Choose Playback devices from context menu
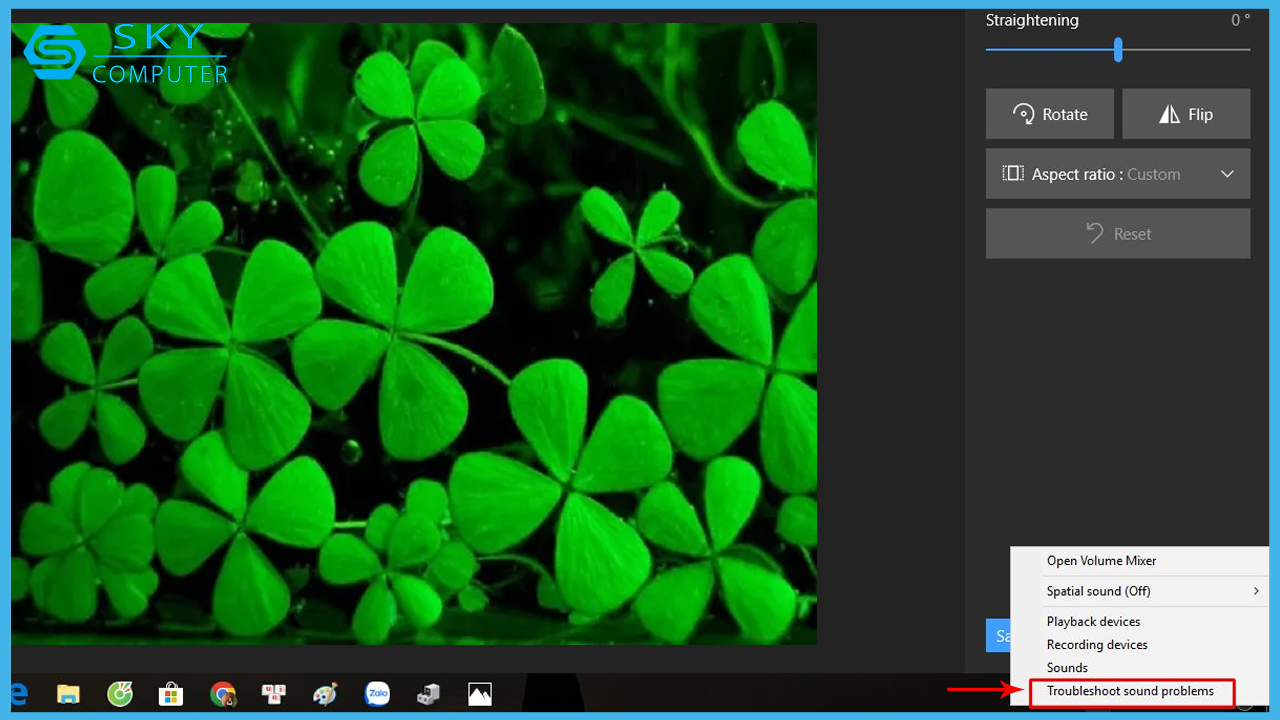The image size is (1280, 720). 1093,622
